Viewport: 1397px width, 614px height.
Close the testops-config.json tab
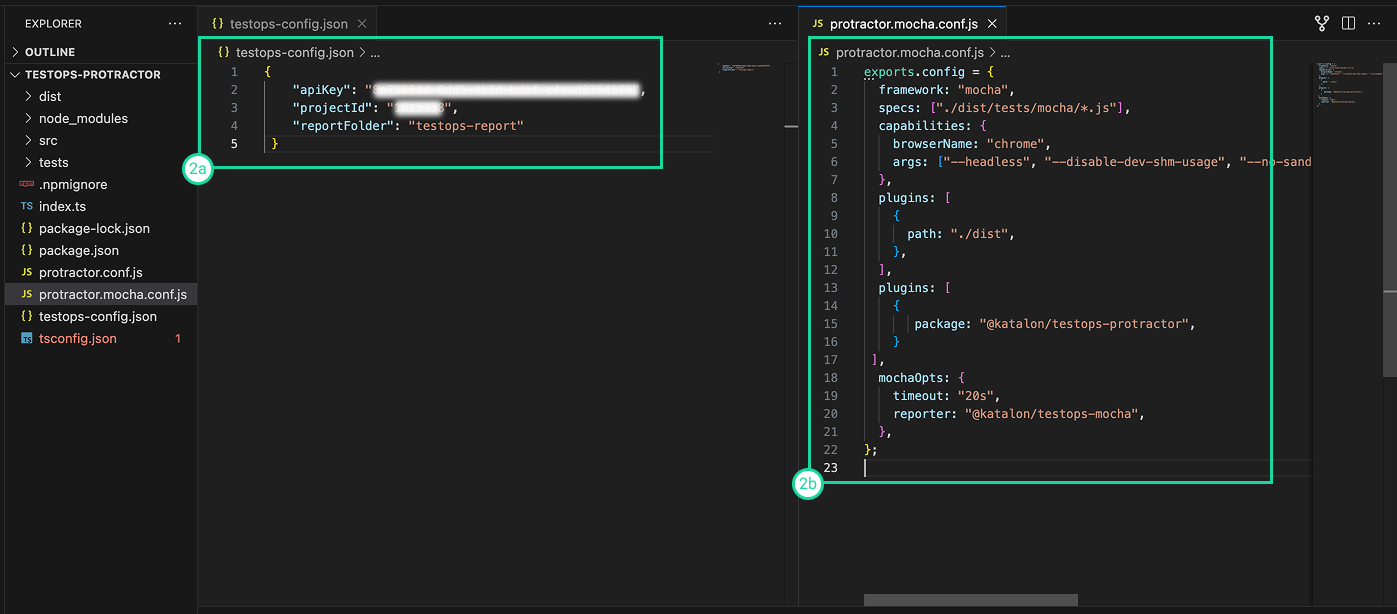[x=361, y=23]
